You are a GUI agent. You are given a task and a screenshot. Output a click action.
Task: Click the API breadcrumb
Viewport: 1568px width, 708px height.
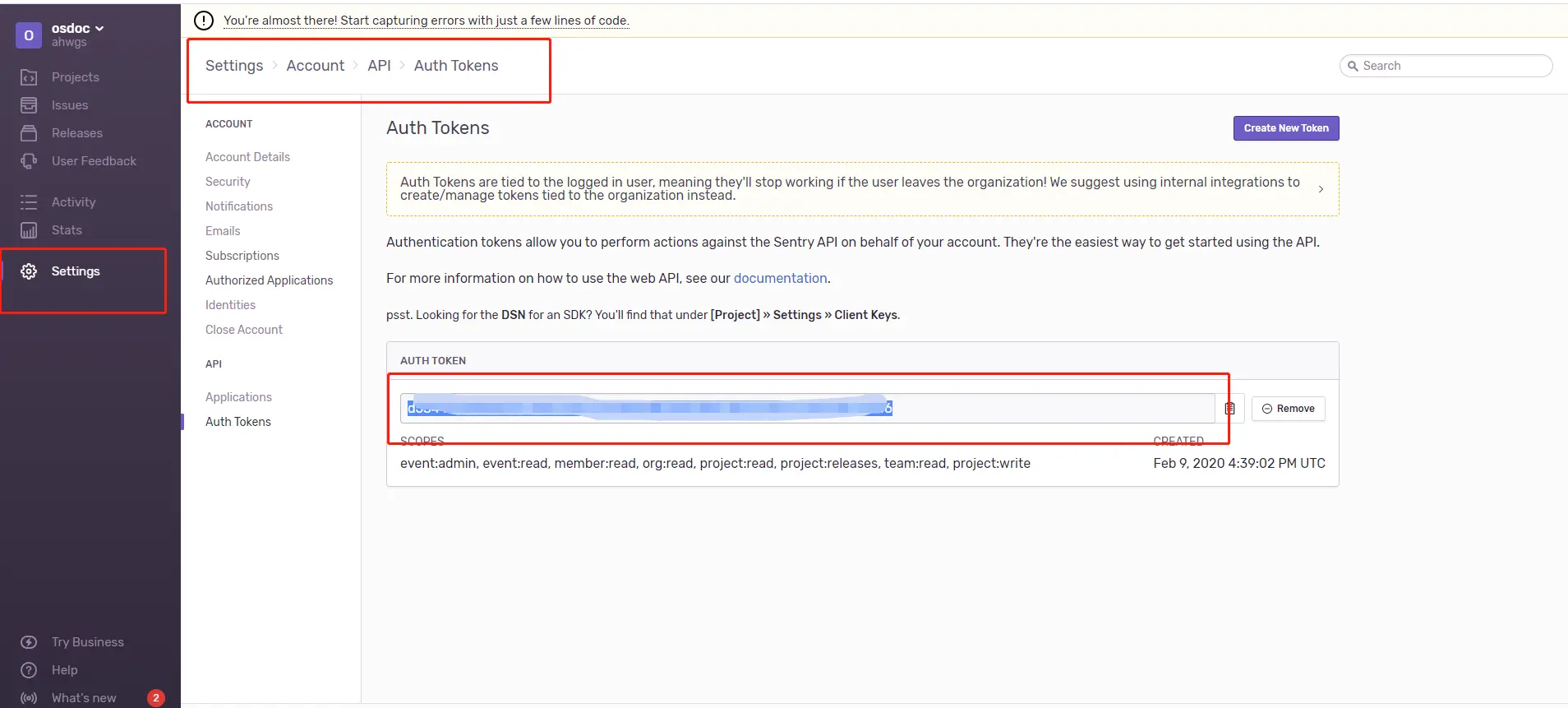tap(379, 66)
